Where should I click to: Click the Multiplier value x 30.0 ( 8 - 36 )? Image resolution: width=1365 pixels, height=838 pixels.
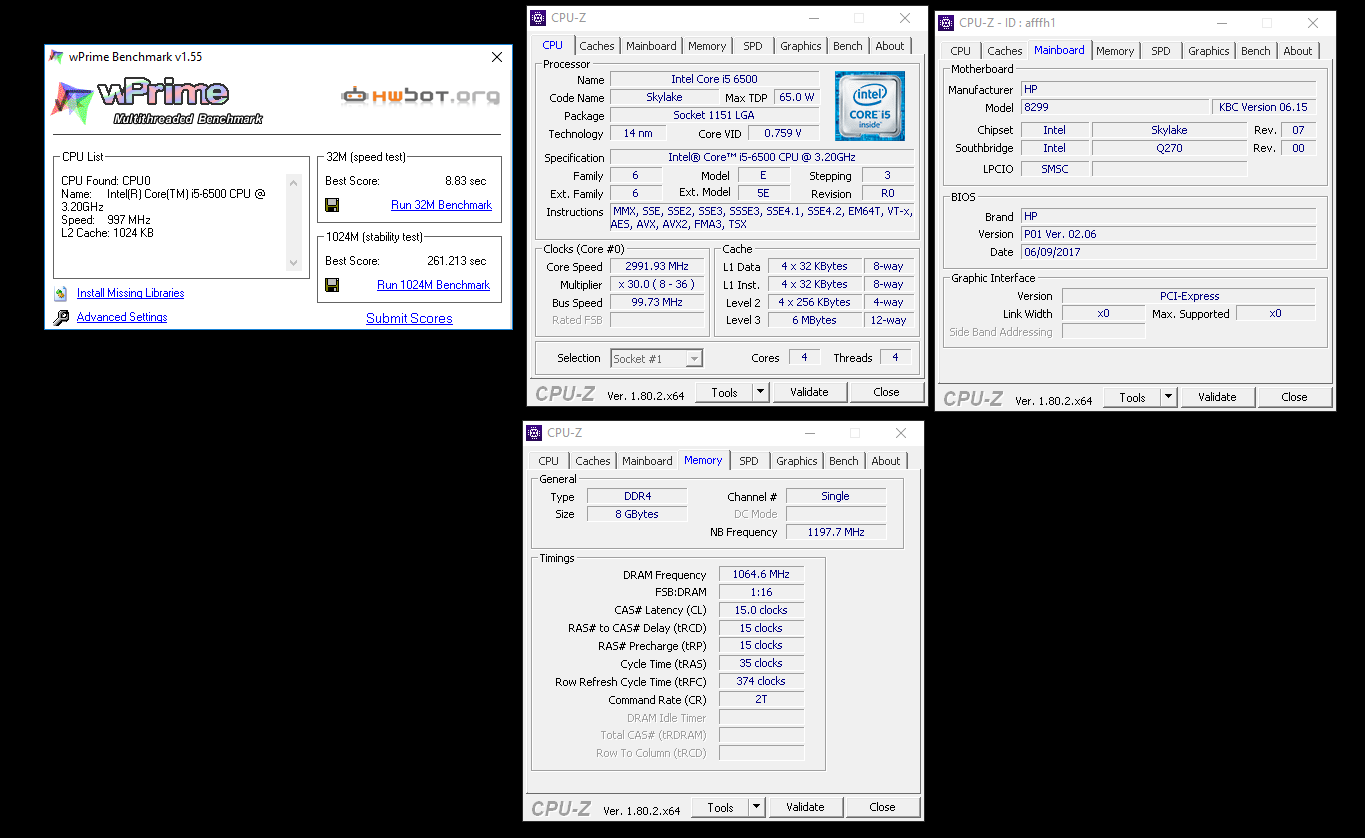coord(657,285)
